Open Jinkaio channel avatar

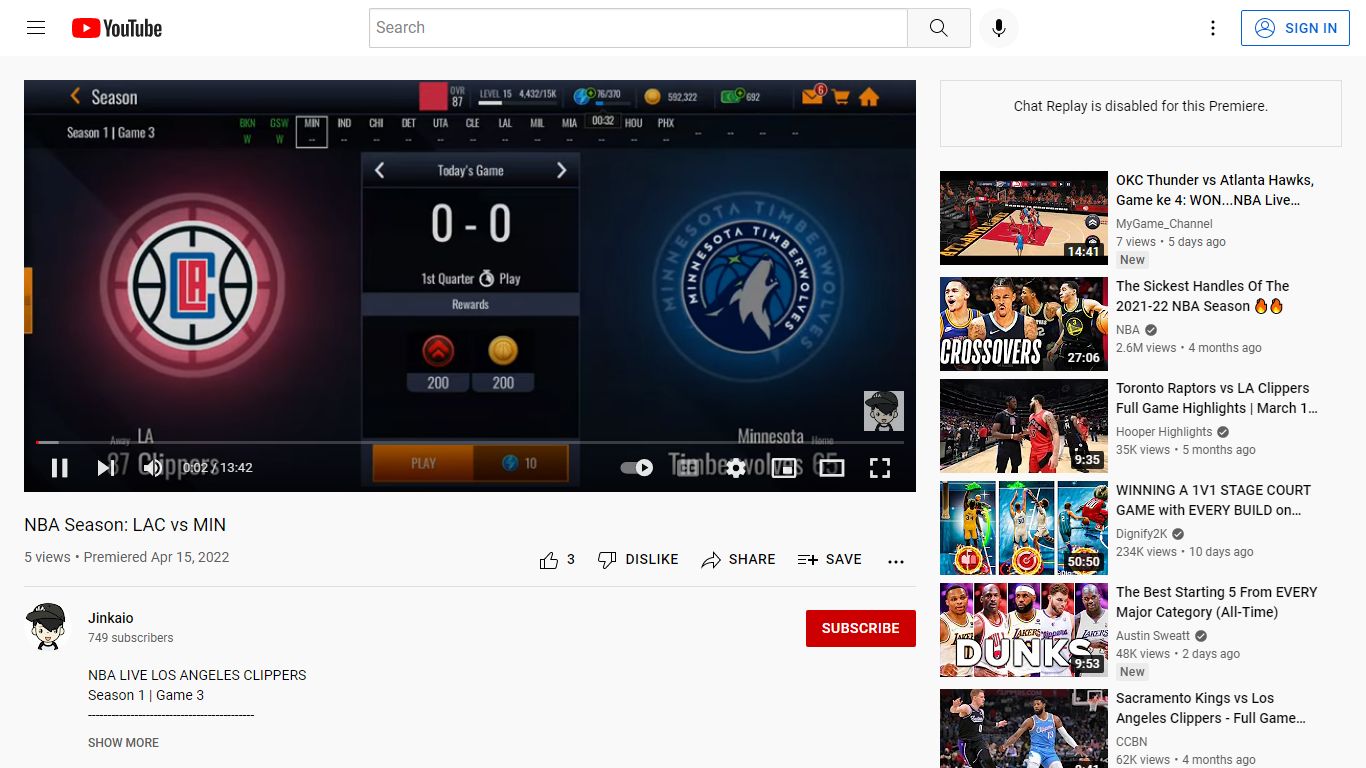point(46,627)
